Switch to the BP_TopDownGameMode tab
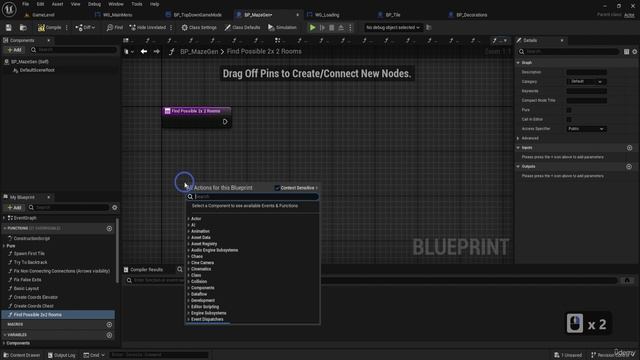This screenshot has height=360, width=640. pos(197,15)
